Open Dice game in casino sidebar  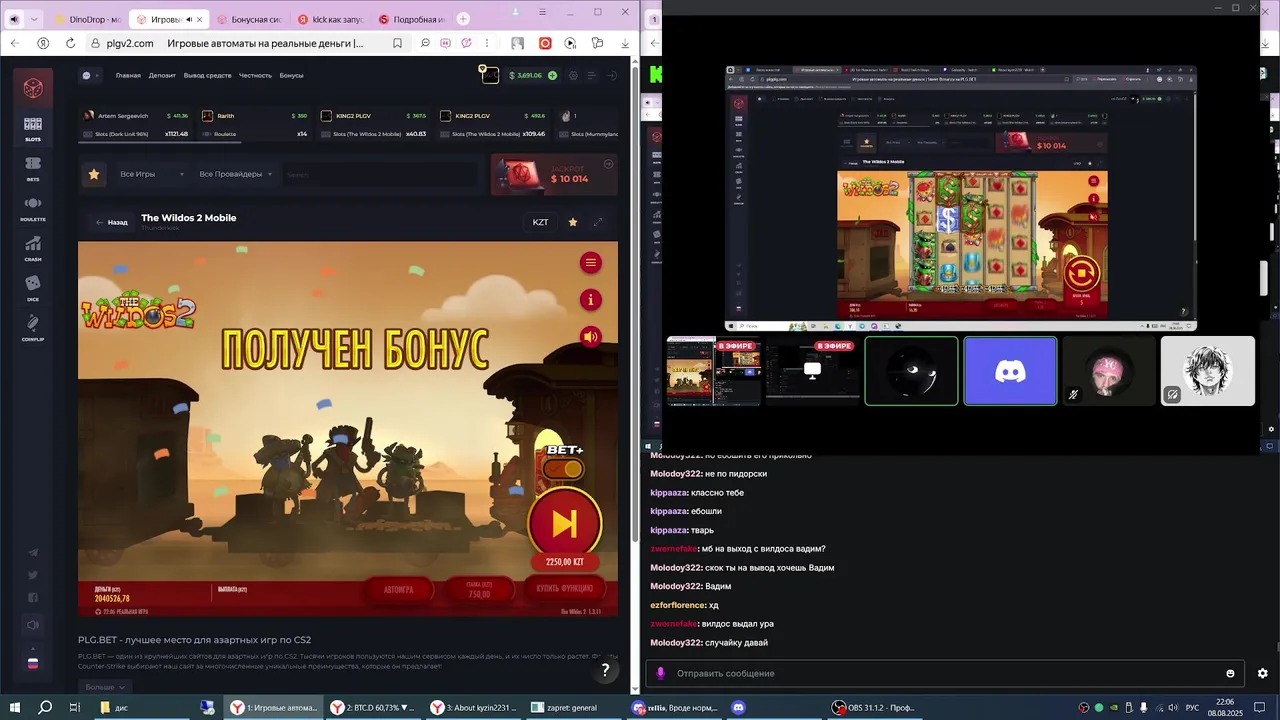(x=33, y=288)
